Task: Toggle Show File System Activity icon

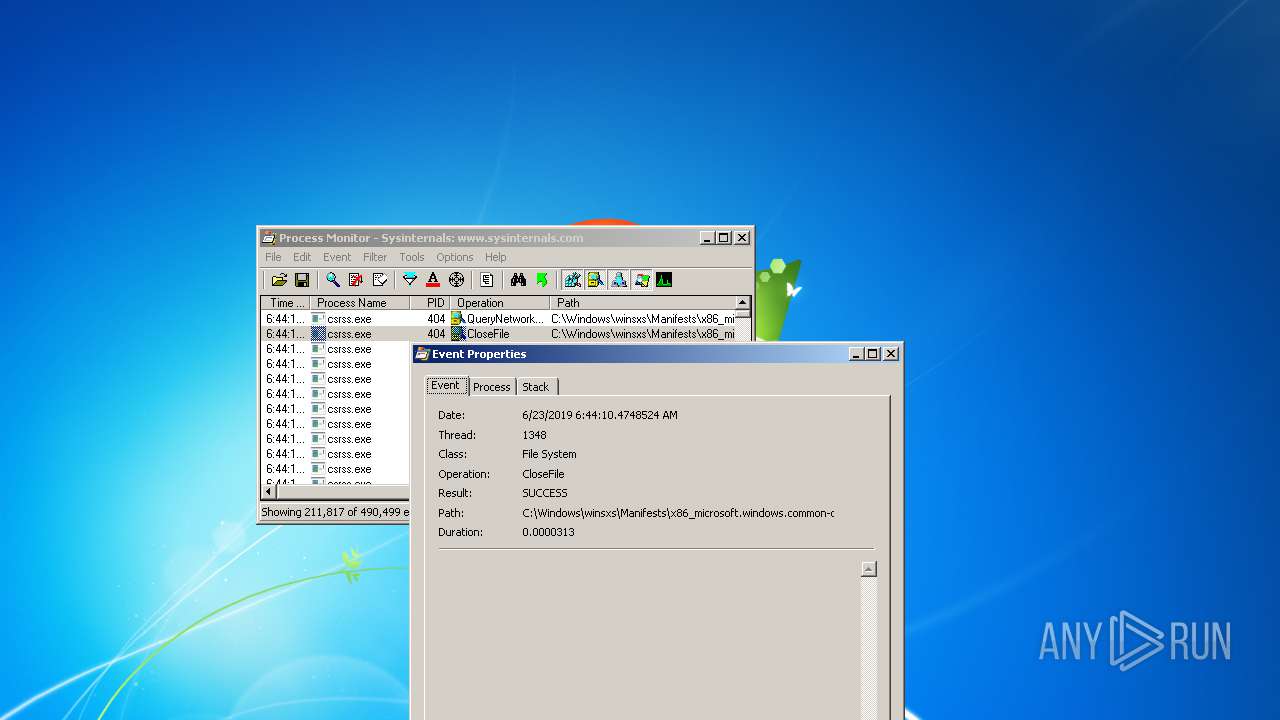Action: [x=595, y=280]
